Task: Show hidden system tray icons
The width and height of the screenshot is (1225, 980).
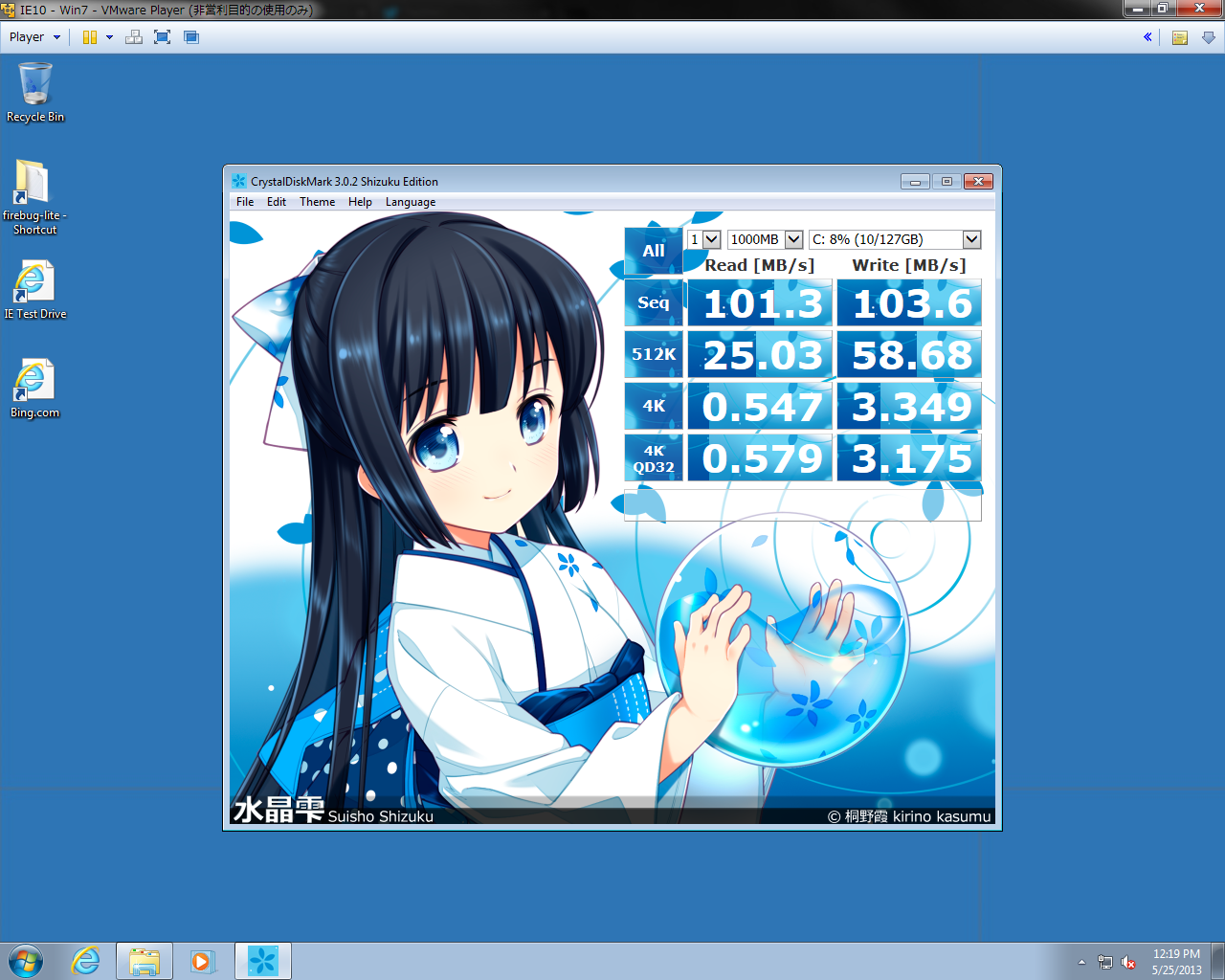Action: 1081,962
